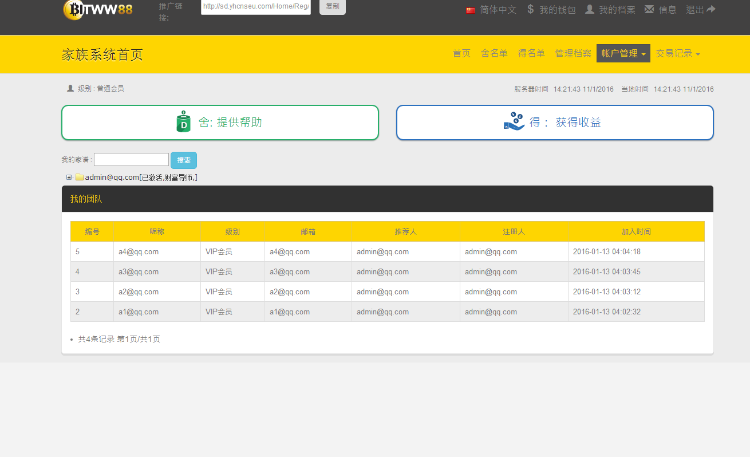Click 昵称 column header

click(157, 232)
